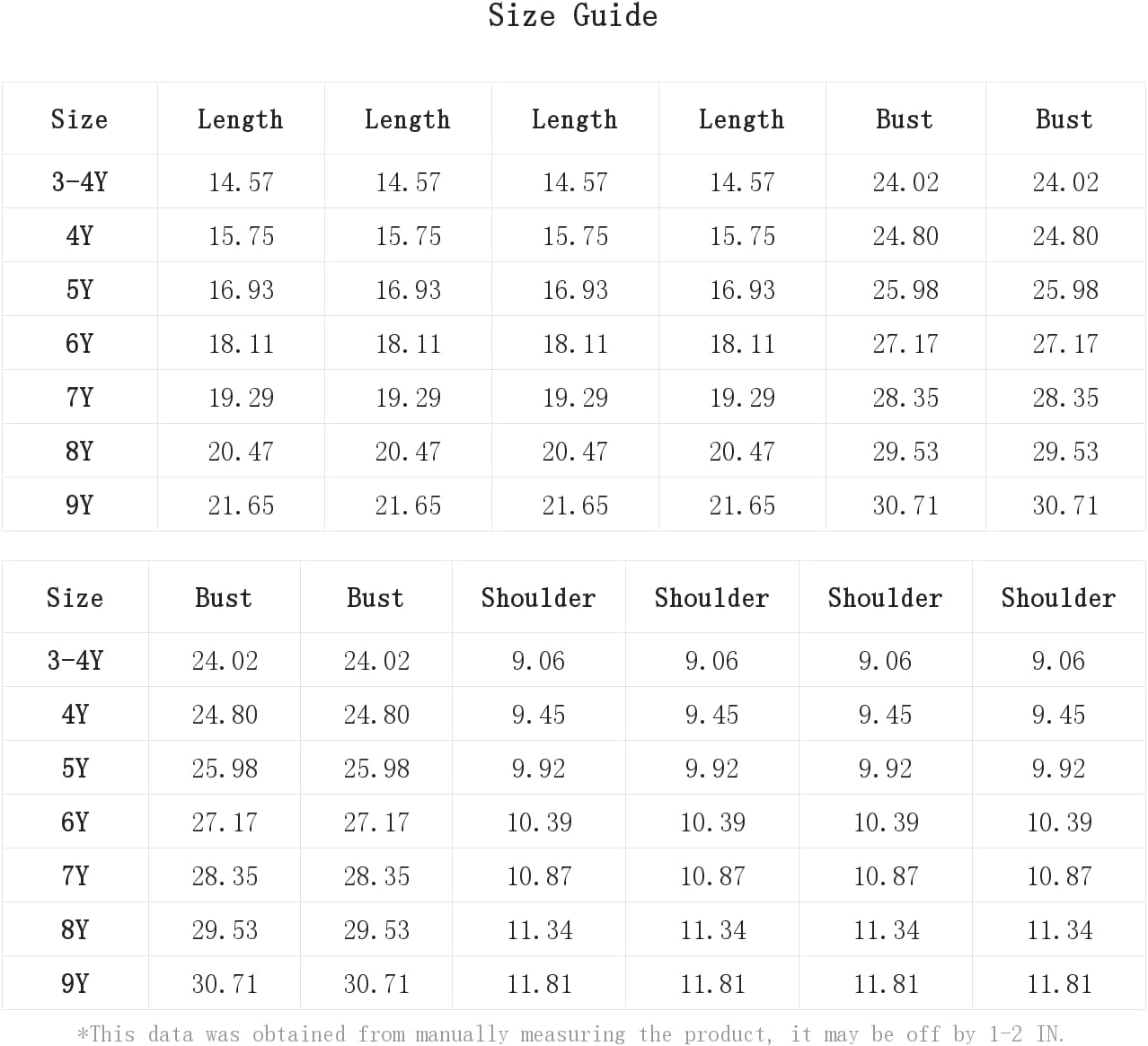Select the 6Y size label in bottom table
Image resolution: width=1148 pixels, height=1046 pixels.
pyautogui.click(x=75, y=822)
